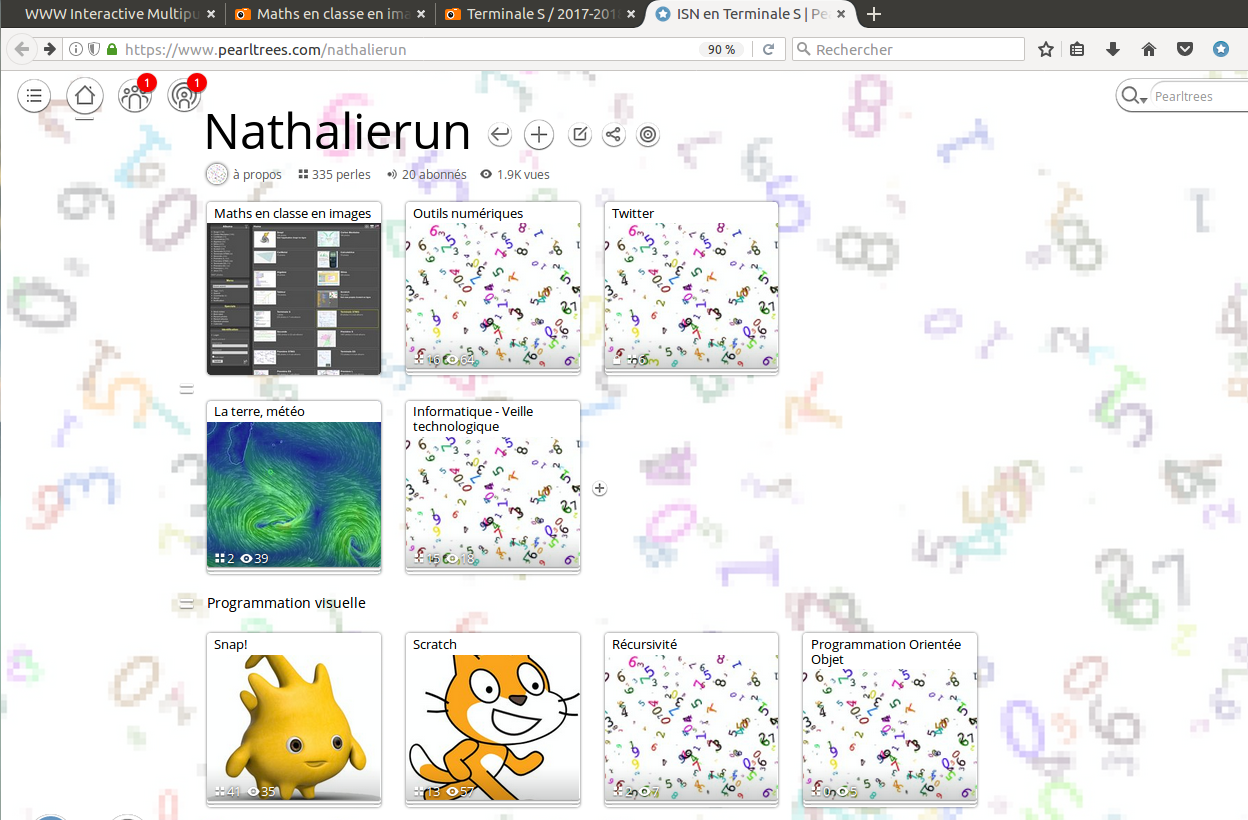The height and width of the screenshot is (820, 1248).
Task: Open the Pearltrees main menu list icon
Action: [34, 96]
